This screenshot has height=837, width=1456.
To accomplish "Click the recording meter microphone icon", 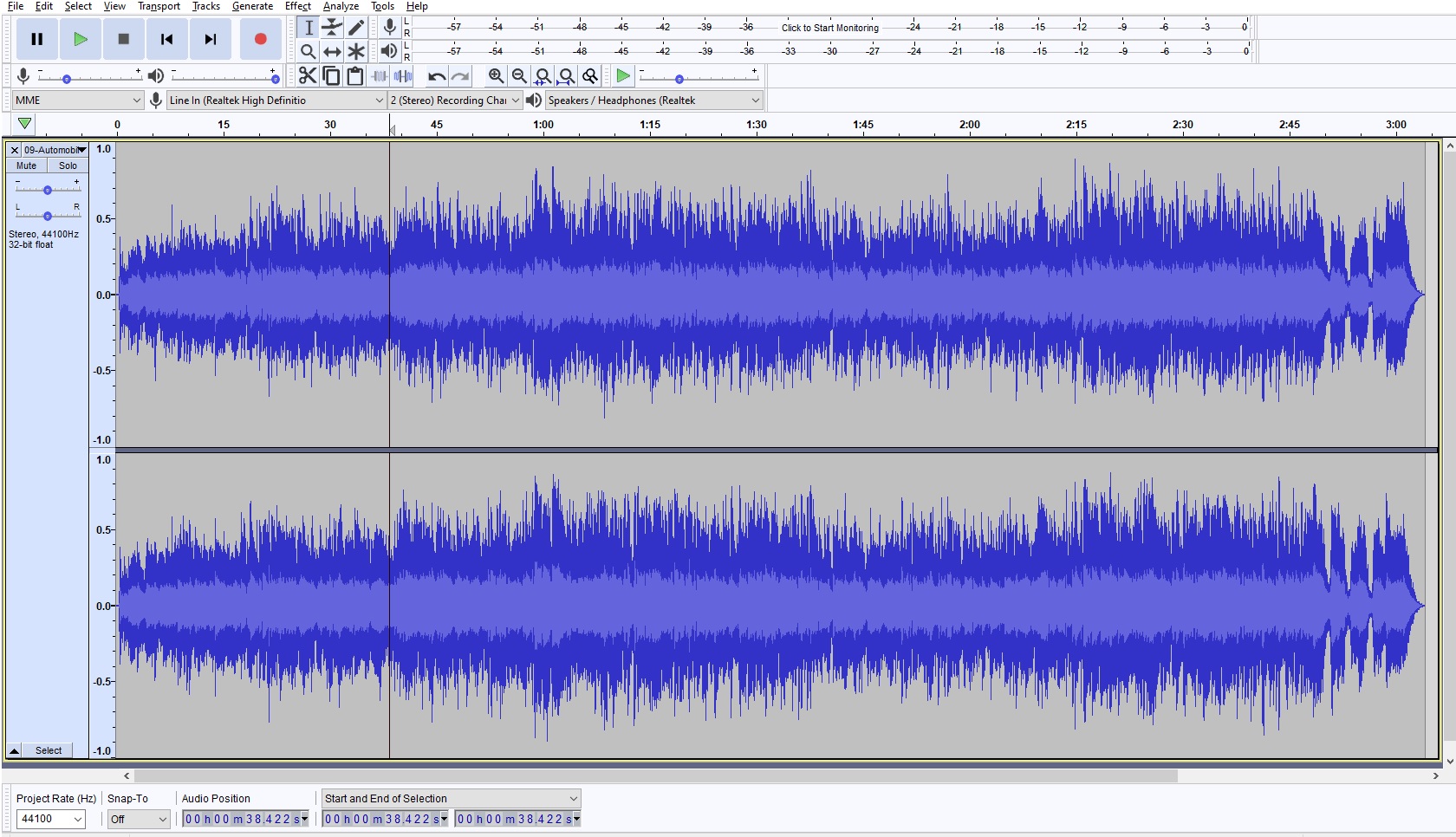I will 390,27.
